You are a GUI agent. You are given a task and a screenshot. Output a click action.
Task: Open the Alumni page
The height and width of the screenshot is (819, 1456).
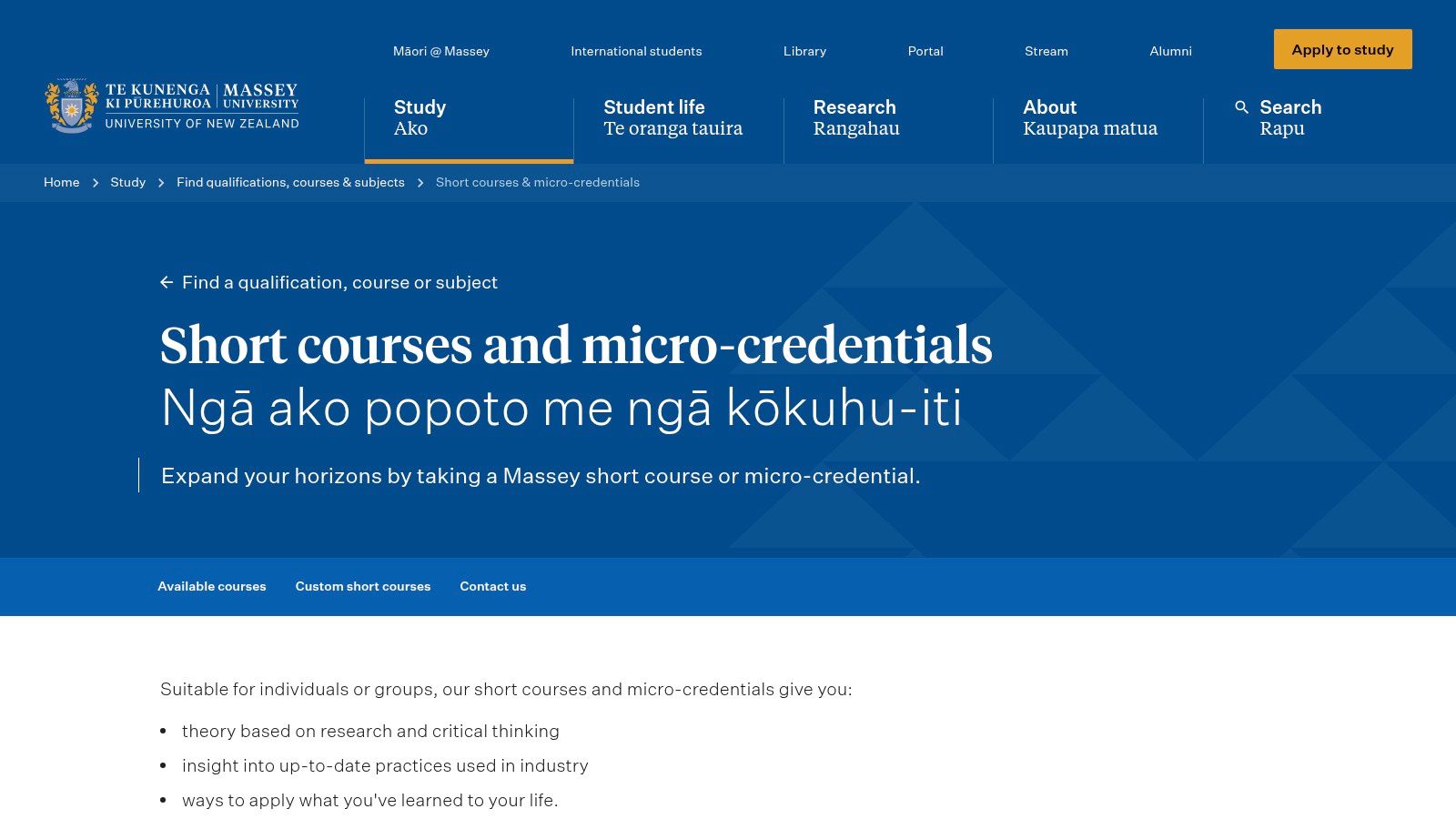point(1170,51)
